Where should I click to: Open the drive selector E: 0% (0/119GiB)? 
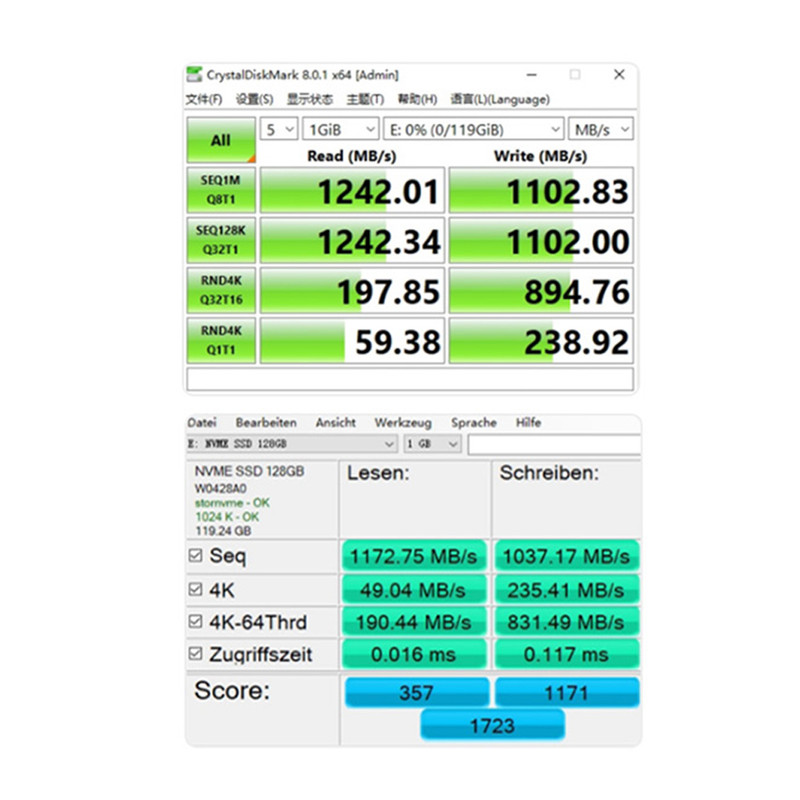(474, 130)
